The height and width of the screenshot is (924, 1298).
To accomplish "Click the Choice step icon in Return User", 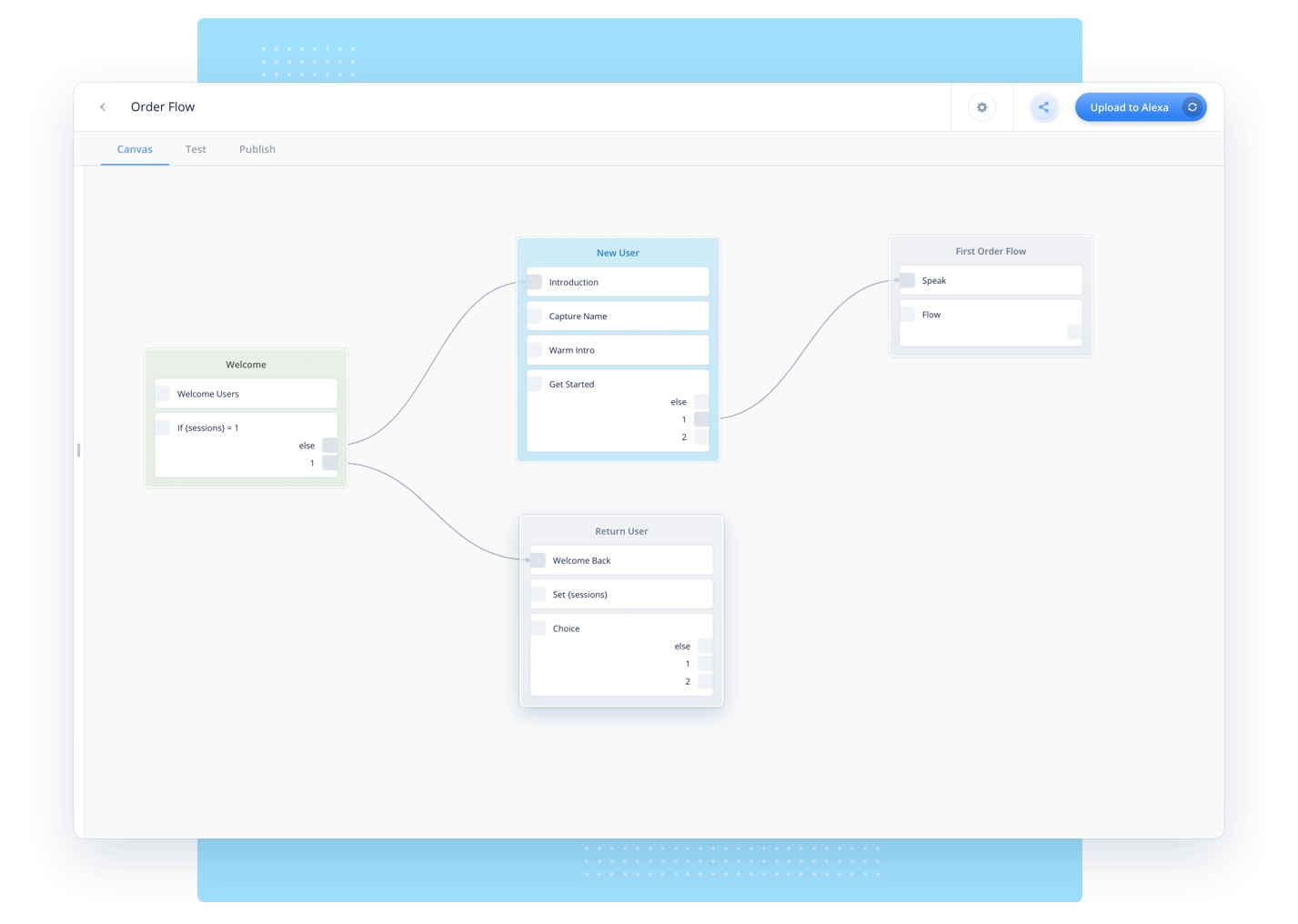I will pos(538,628).
